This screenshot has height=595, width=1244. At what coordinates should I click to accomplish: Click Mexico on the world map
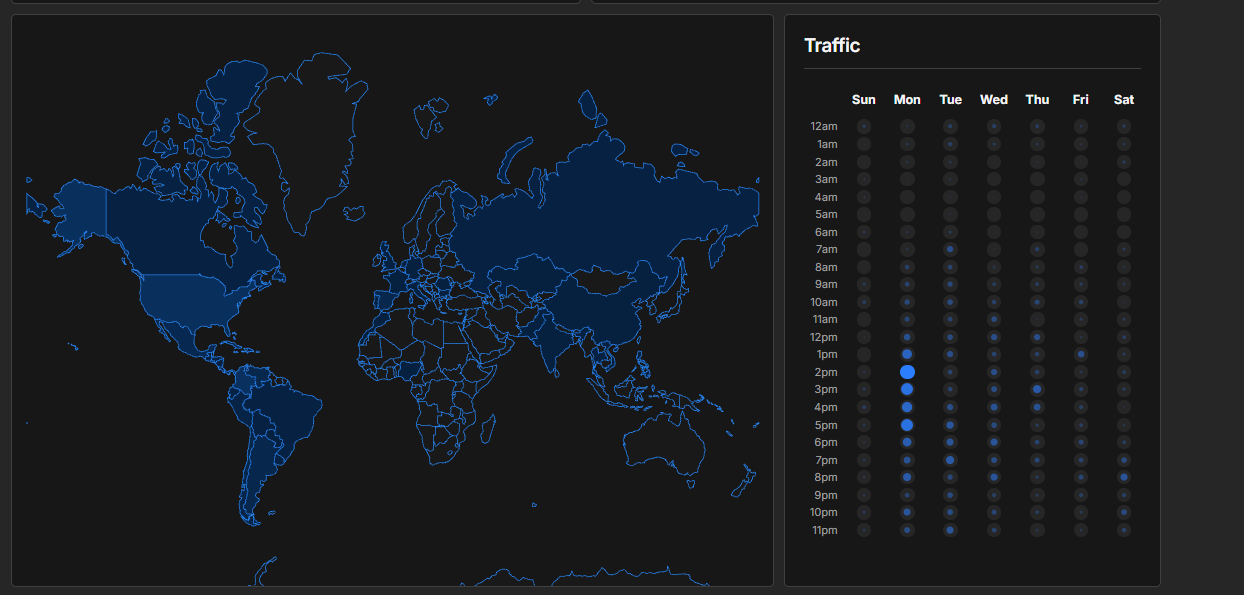pos(182,335)
